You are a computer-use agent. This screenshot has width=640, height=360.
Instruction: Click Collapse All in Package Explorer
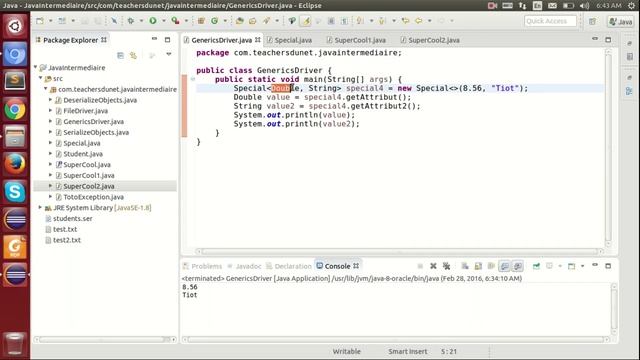tap(120, 55)
